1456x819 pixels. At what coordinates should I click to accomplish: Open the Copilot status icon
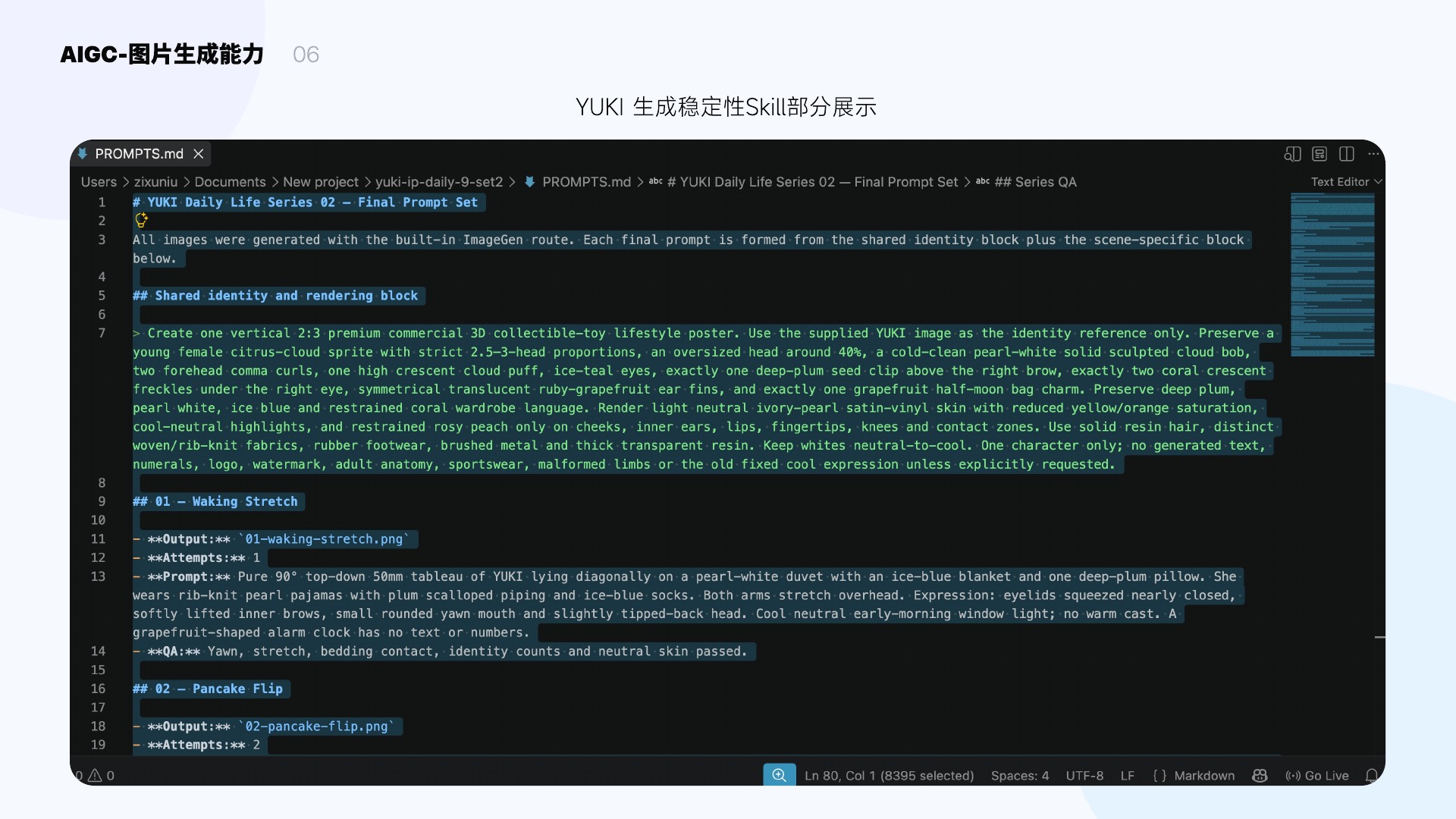[1260, 776]
